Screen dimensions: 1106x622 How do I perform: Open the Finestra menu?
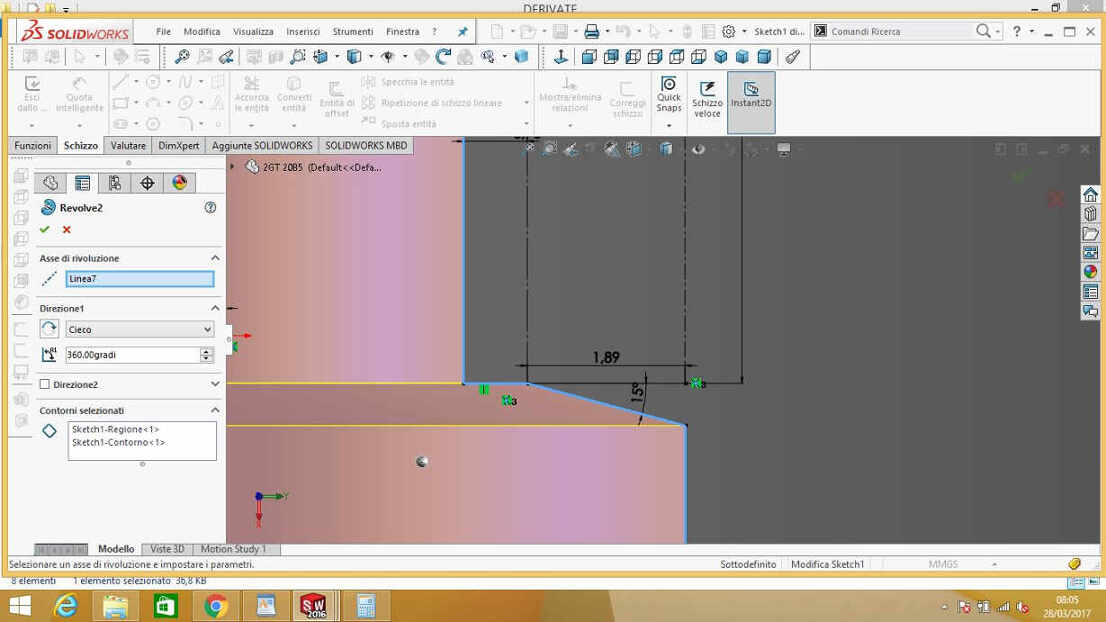403,32
